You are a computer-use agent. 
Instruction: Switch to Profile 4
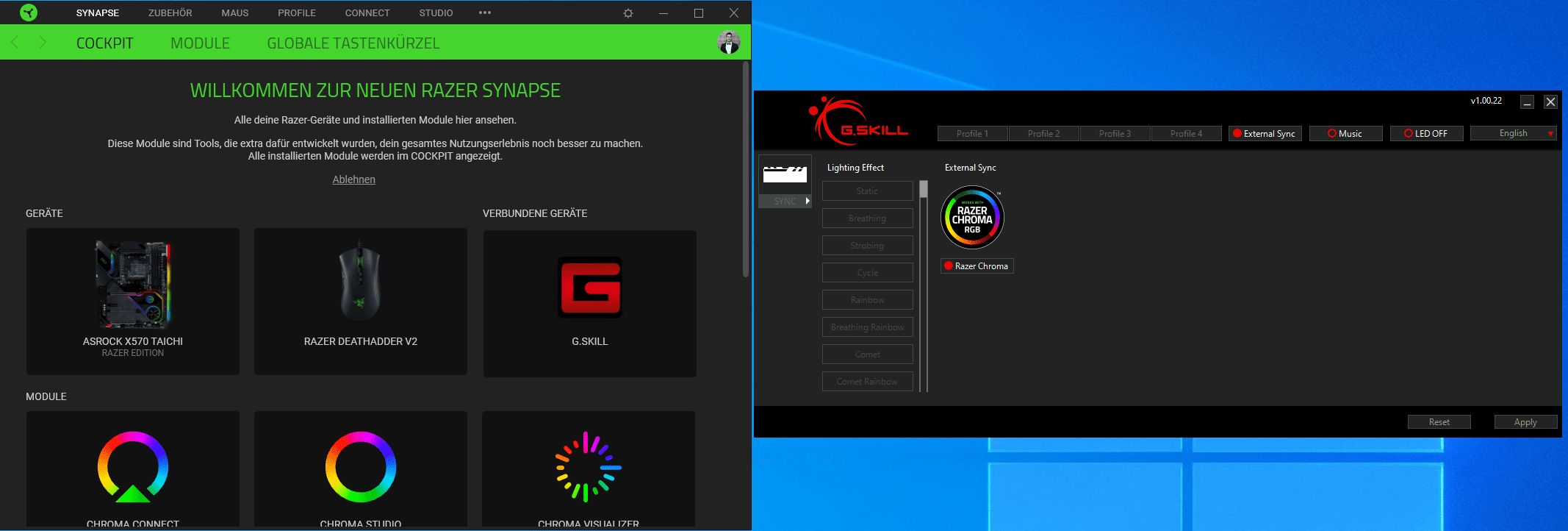pos(1186,134)
